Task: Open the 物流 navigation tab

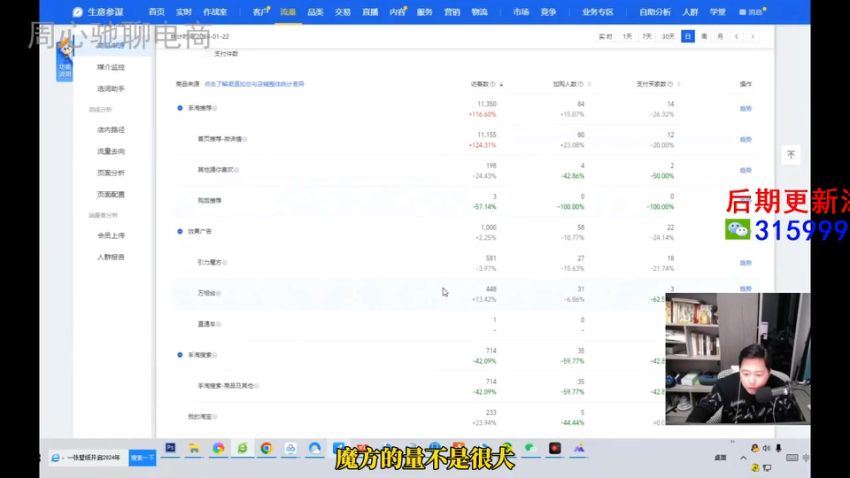Action: pos(479,12)
